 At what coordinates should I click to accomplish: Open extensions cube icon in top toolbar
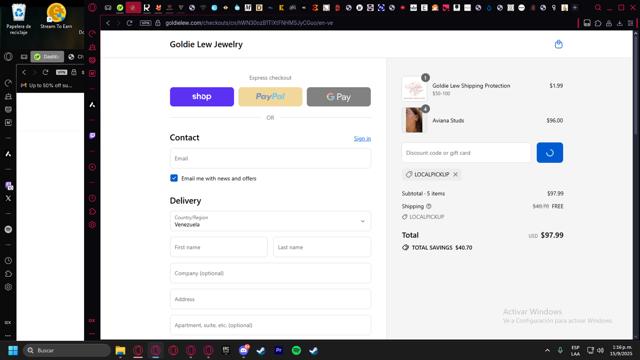(x=598, y=23)
